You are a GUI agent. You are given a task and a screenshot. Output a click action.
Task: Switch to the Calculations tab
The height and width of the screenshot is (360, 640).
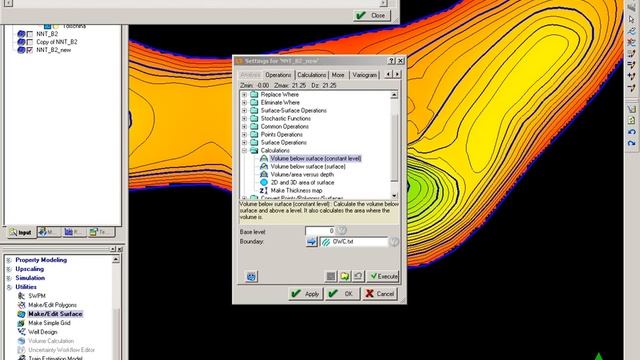tap(311, 75)
